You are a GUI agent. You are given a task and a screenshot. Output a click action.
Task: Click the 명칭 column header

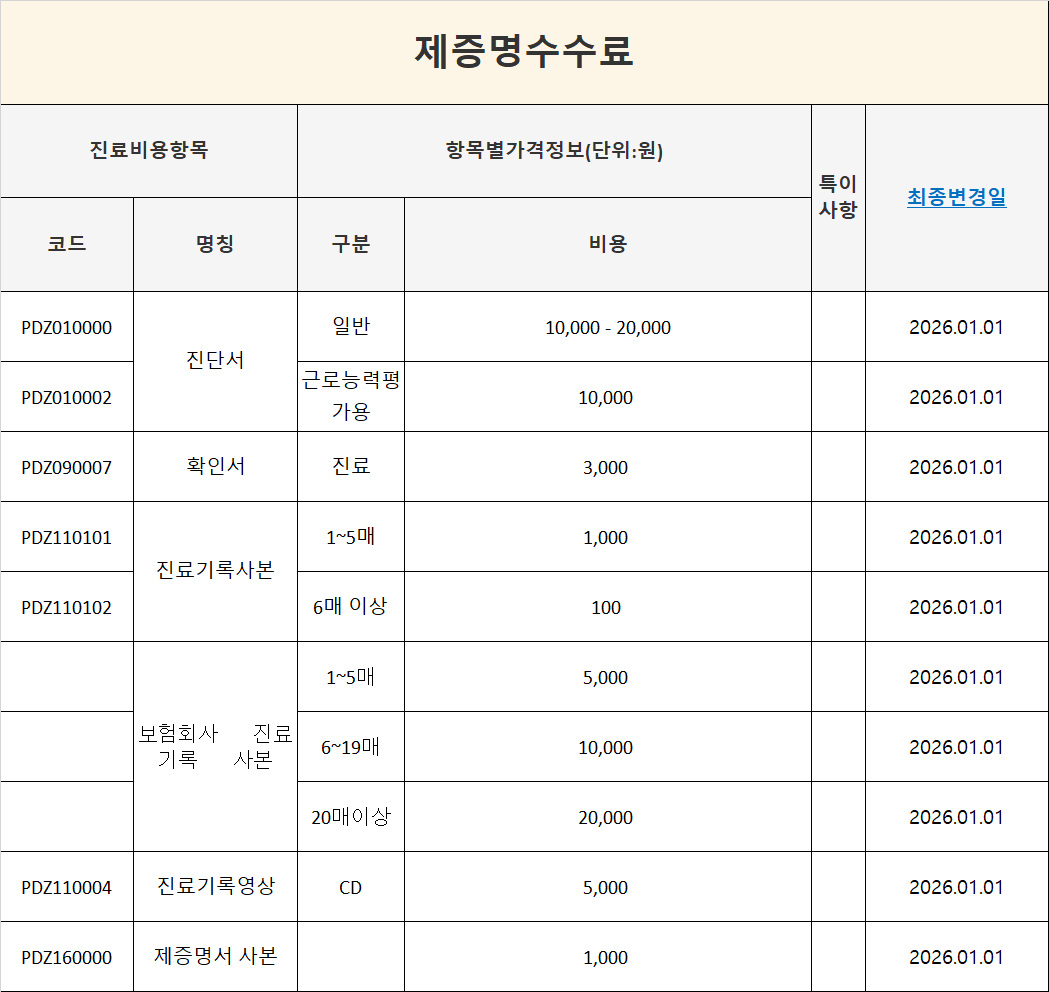[x=215, y=244]
